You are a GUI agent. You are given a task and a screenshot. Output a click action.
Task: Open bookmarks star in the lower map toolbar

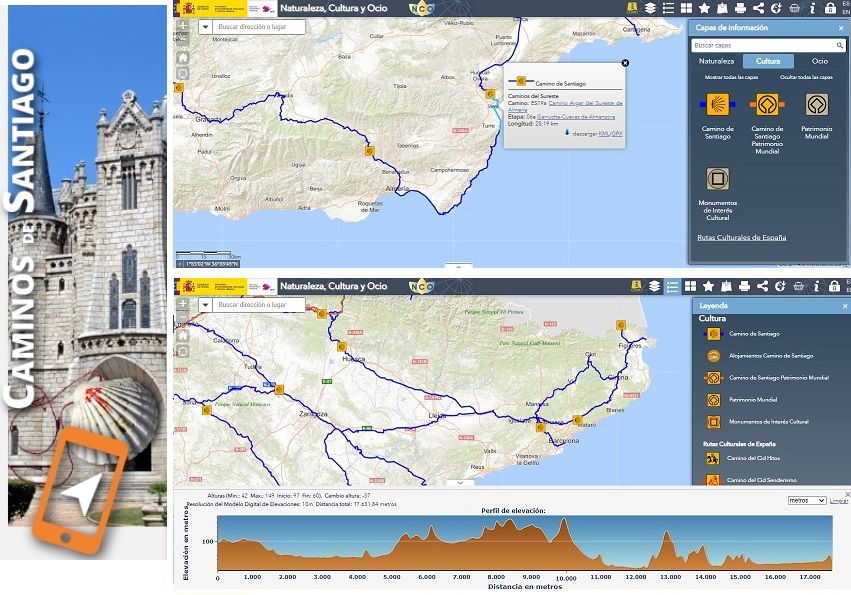pyautogui.click(x=708, y=286)
